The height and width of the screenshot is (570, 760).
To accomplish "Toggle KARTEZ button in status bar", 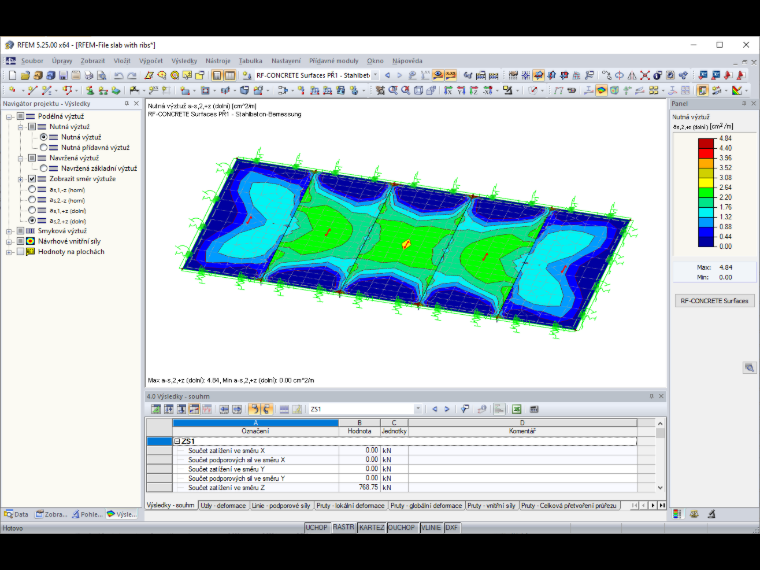I will 372,527.
